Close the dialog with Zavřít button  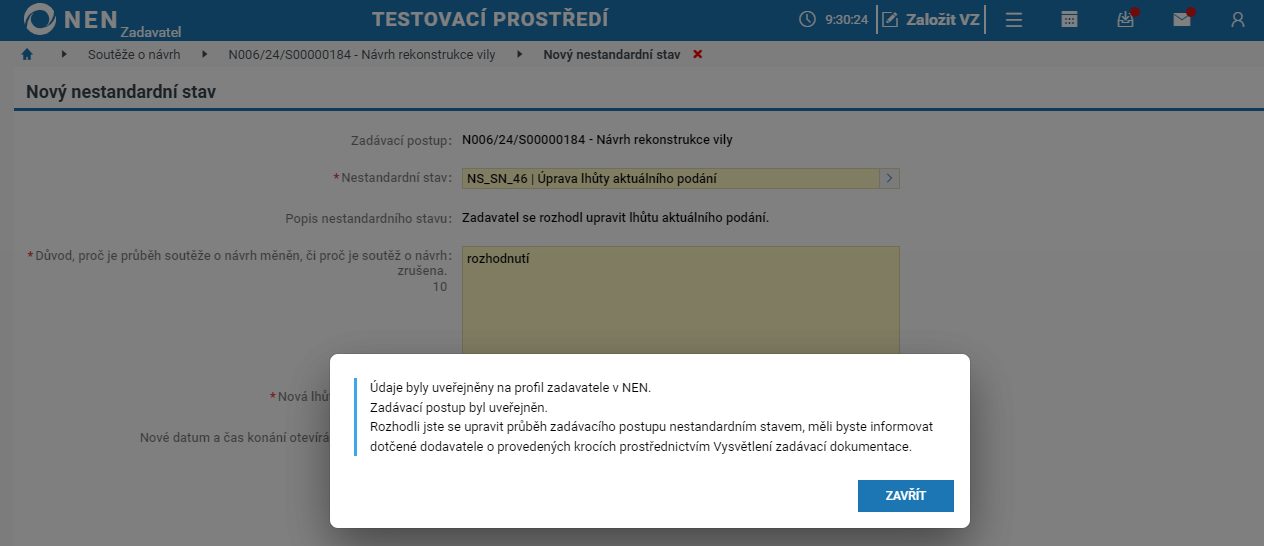906,496
